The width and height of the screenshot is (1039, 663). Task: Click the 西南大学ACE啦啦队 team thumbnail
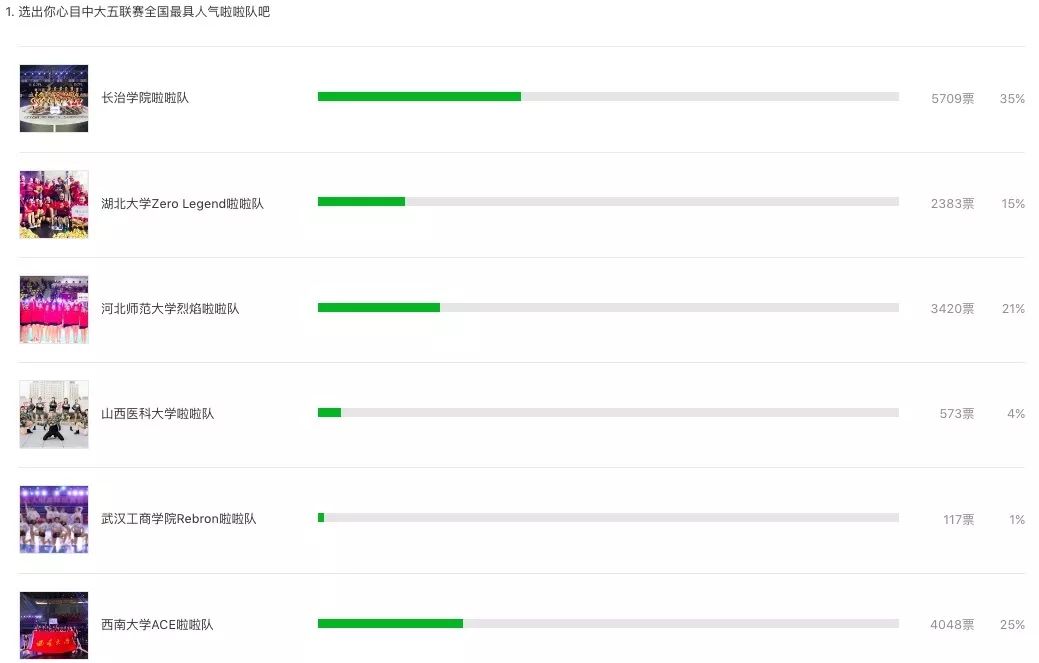(x=54, y=625)
